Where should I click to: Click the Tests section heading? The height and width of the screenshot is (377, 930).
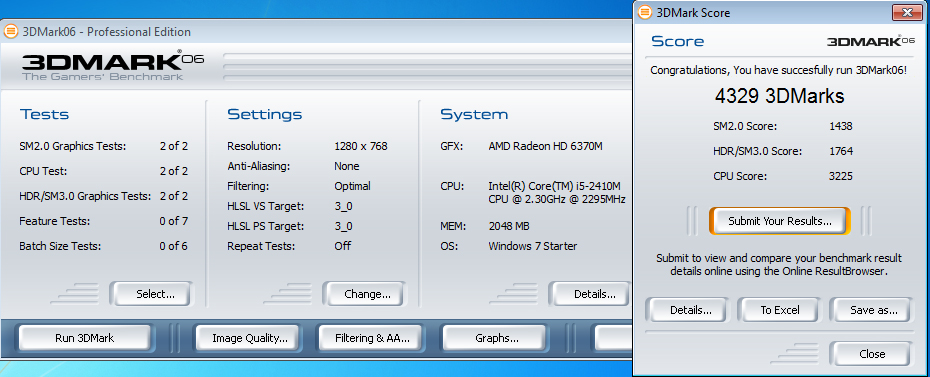pyautogui.click(x=44, y=114)
